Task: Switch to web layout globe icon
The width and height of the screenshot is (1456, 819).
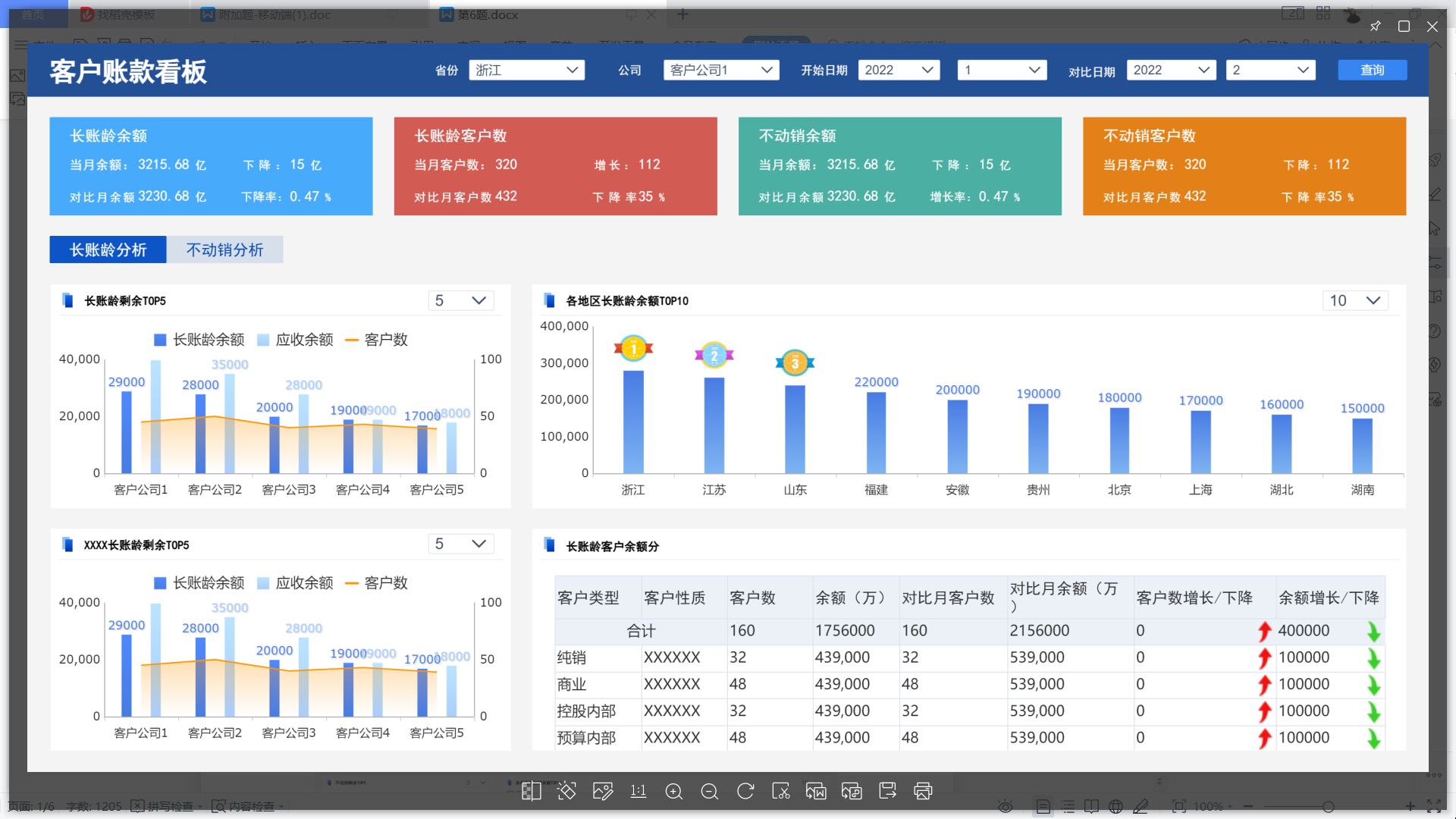Action: tap(1116, 807)
